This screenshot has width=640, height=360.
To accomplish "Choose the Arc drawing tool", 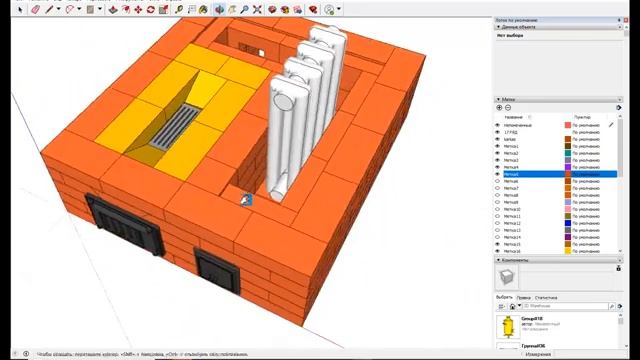I will coord(69,9).
